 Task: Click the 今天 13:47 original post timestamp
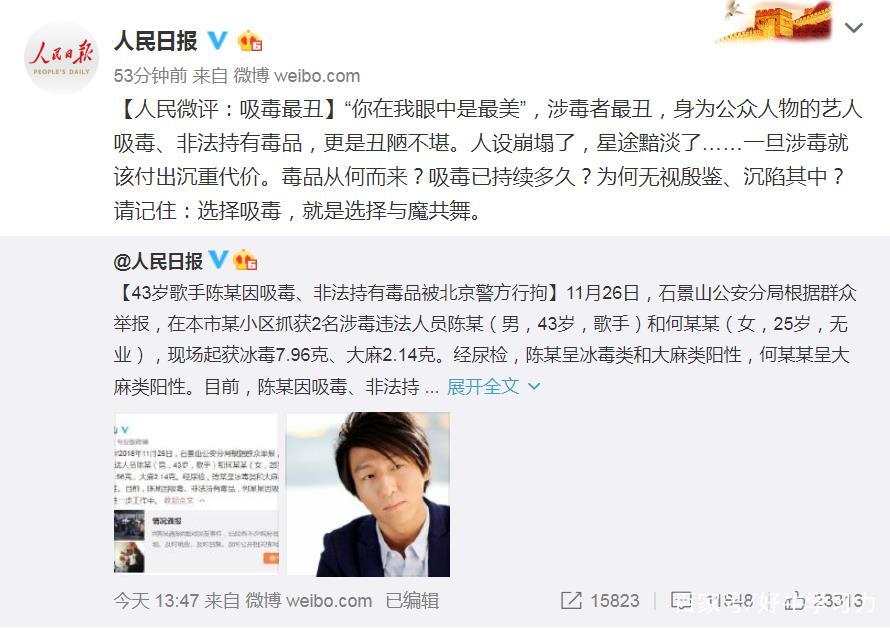tap(156, 601)
